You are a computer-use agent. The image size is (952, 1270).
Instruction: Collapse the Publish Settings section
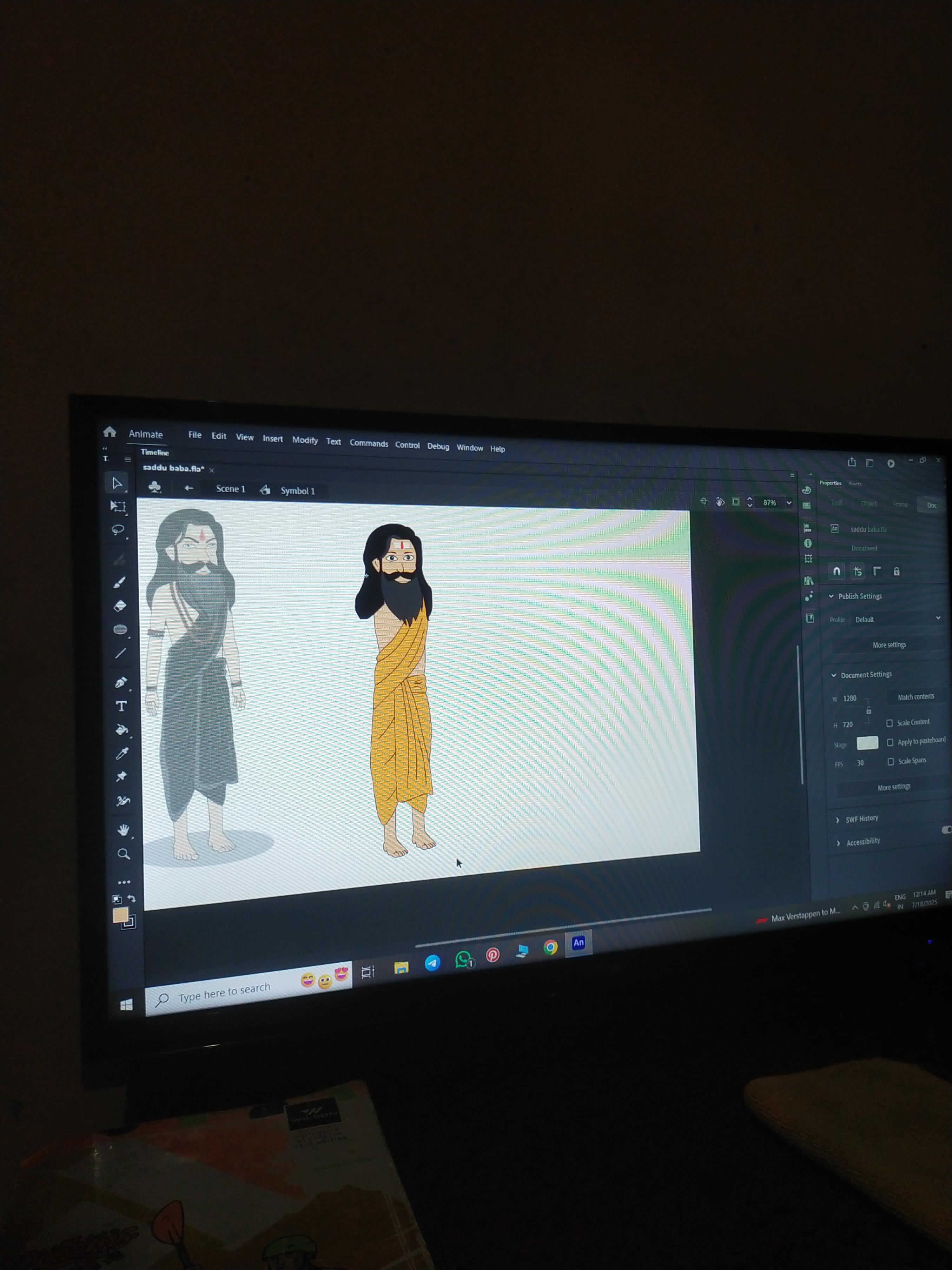pyautogui.click(x=831, y=596)
